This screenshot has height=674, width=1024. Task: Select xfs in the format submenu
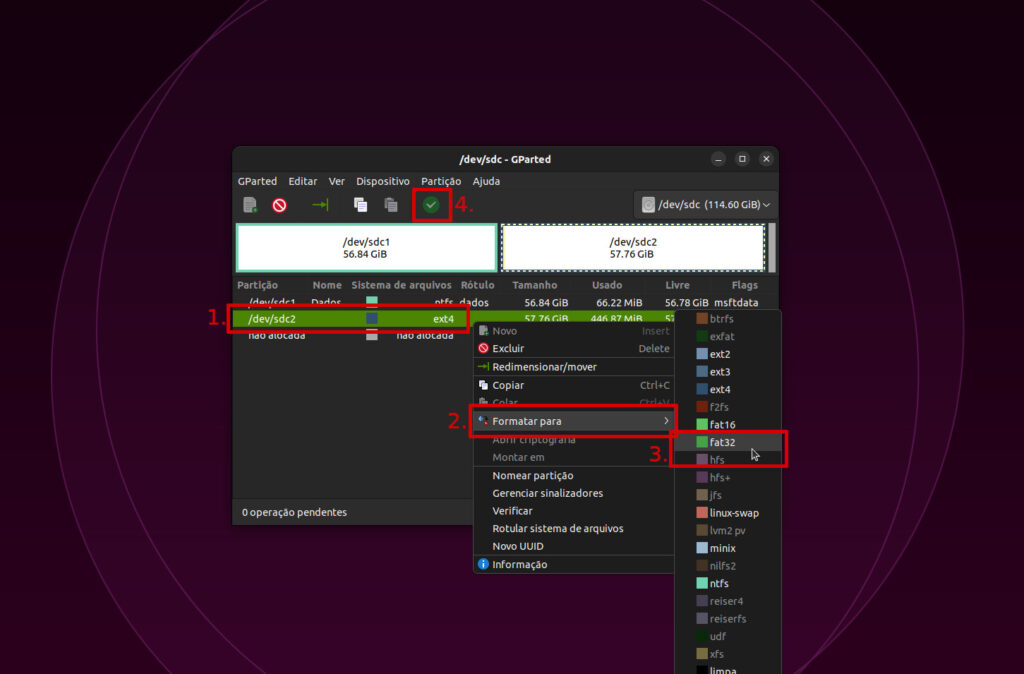tap(728, 654)
